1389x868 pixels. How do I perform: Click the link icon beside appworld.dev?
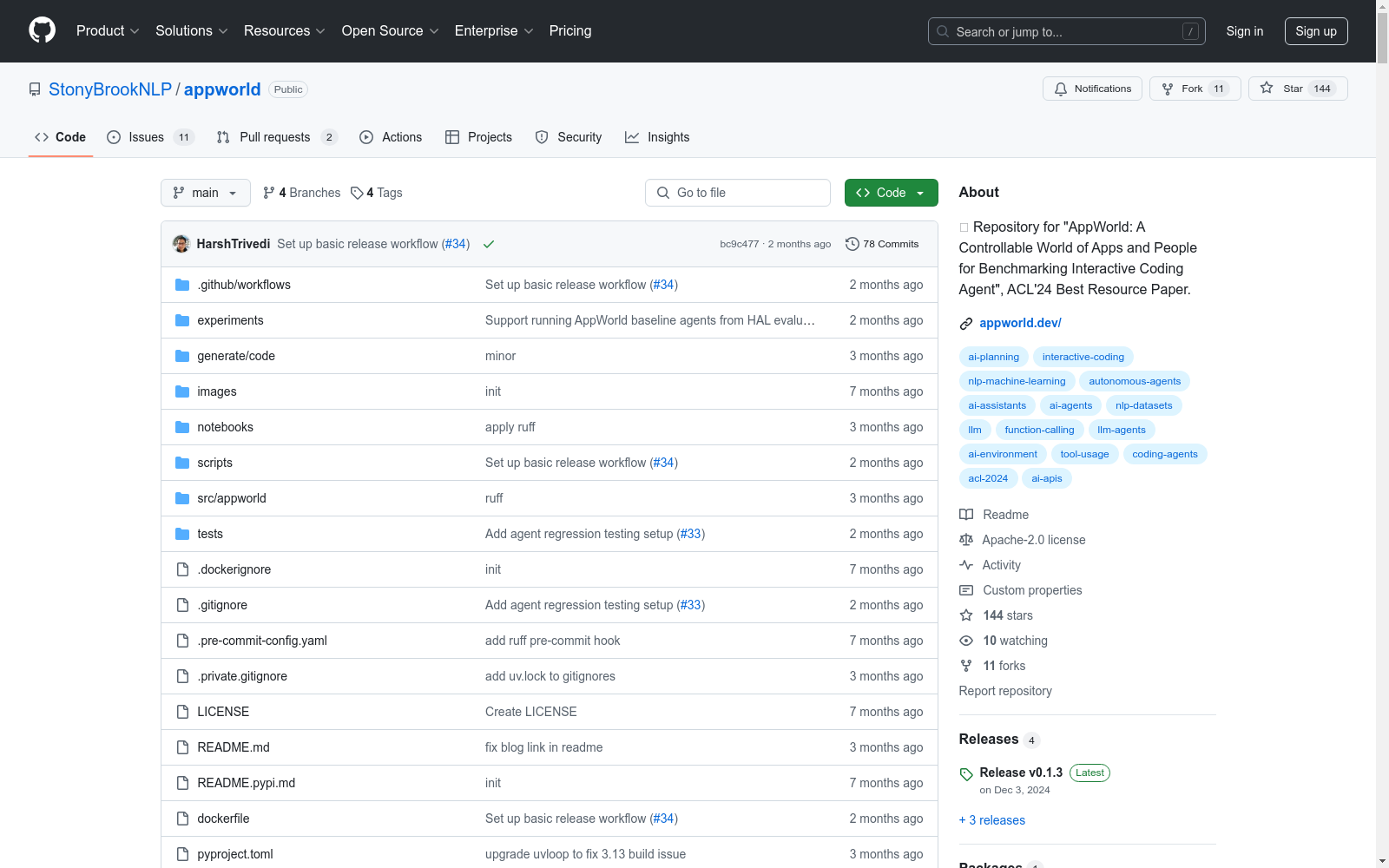click(x=966, y=324)
